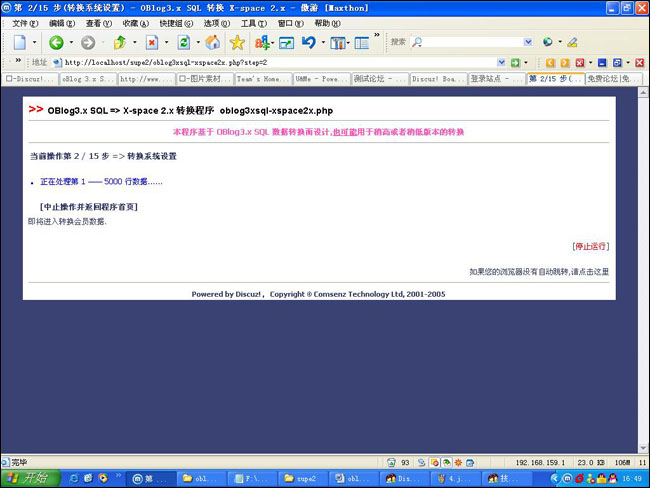Expand the address bar URL dropdown
The image size is (650, 488).
tap(501, 63)
